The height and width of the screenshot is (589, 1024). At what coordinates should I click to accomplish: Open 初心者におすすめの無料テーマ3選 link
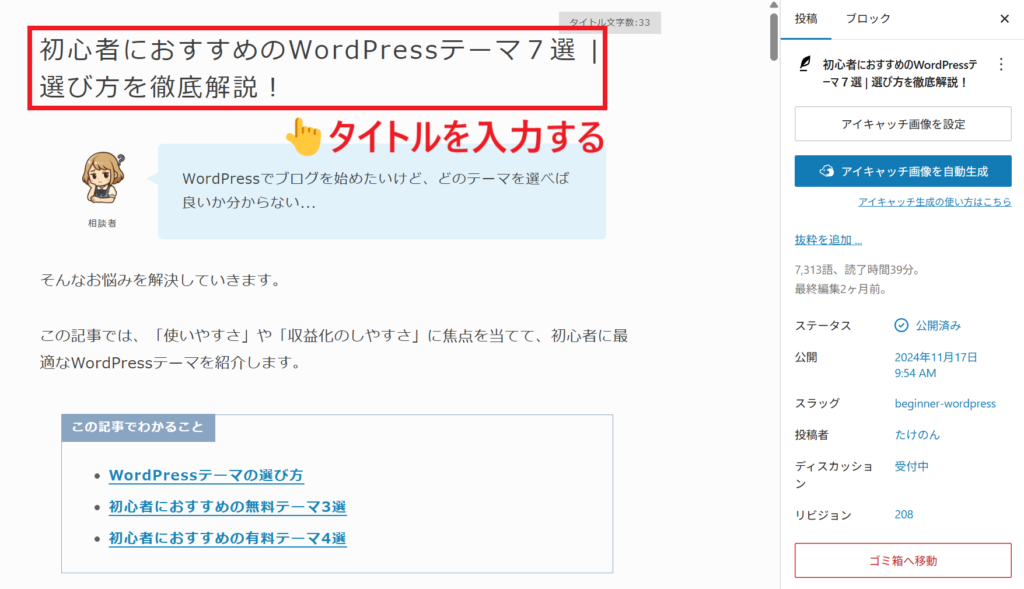227,507
